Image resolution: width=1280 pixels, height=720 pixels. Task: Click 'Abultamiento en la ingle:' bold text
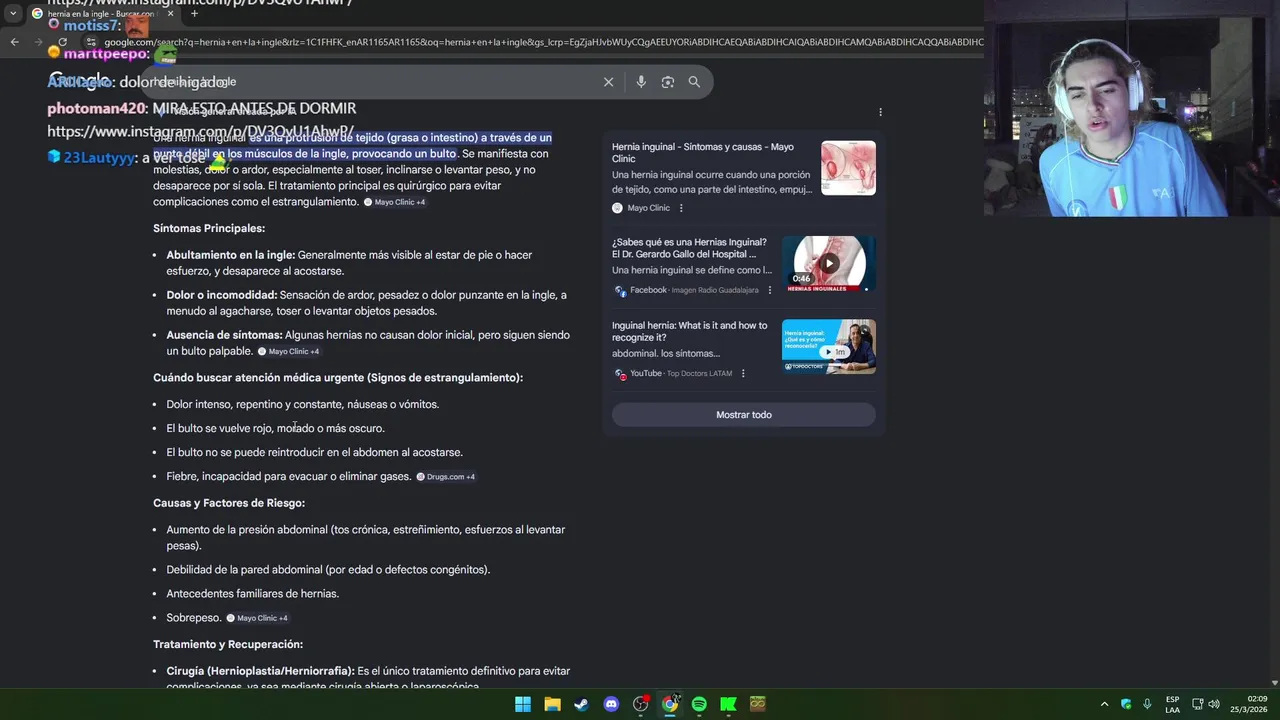pos(231,255)
